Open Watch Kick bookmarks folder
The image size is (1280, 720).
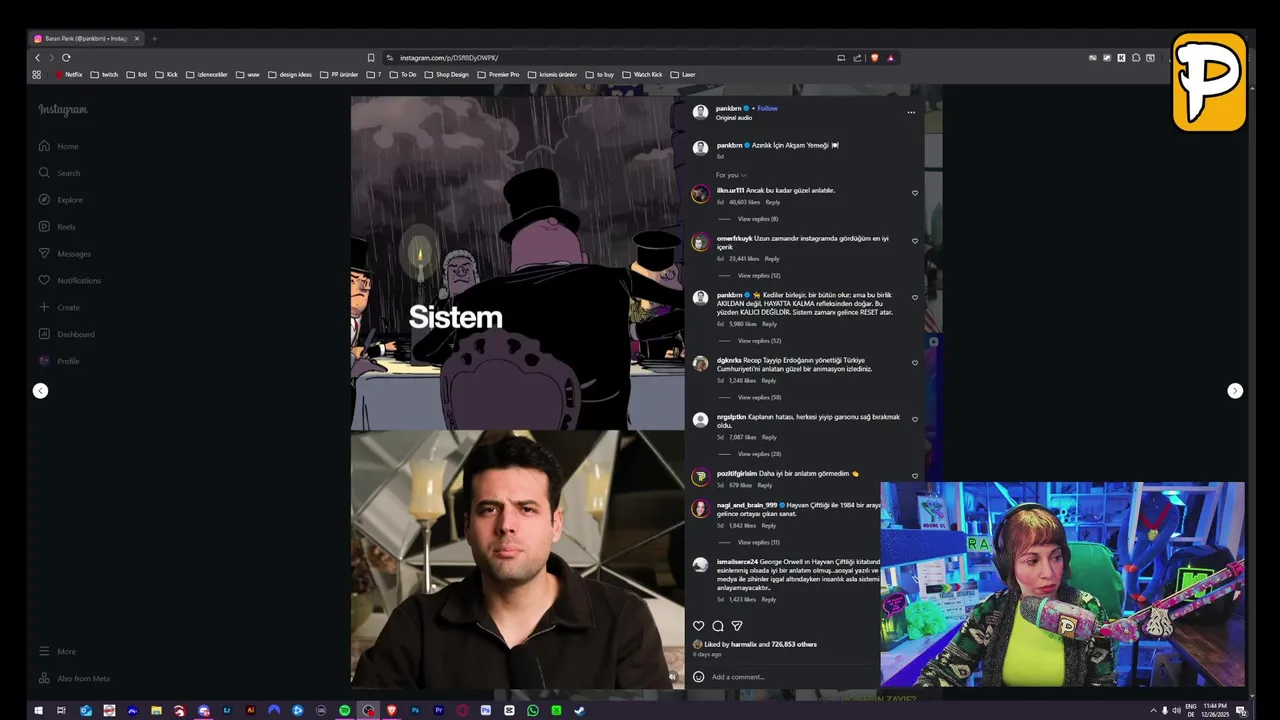pyautogui.click(x=642, y=75)
